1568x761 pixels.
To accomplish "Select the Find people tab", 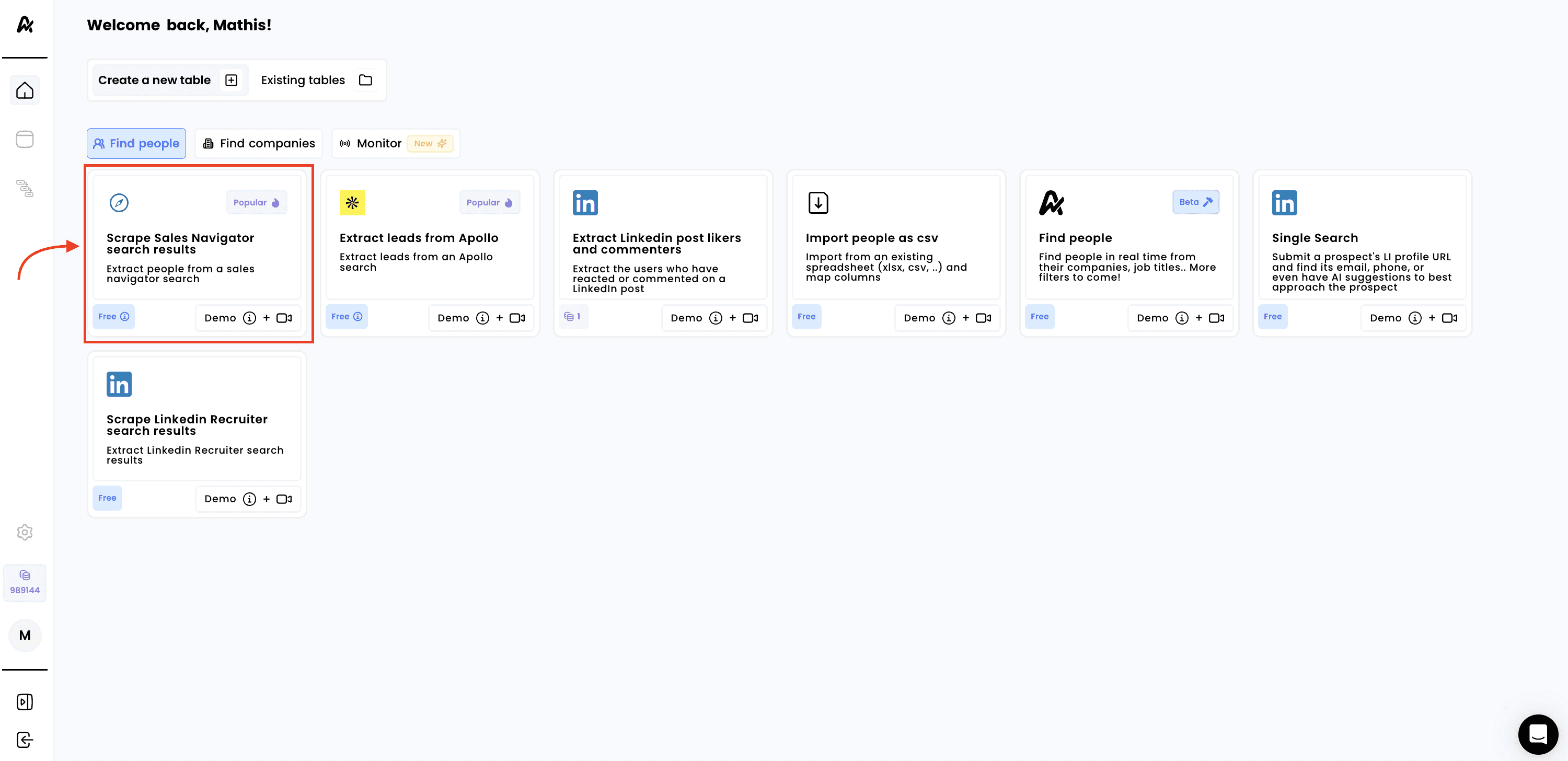I will 136,143.
